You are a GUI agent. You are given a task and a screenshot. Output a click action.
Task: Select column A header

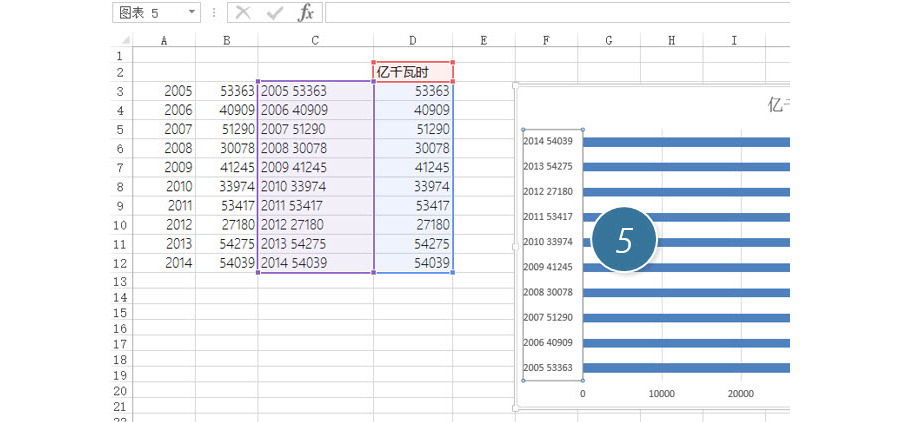pos(164,40)
